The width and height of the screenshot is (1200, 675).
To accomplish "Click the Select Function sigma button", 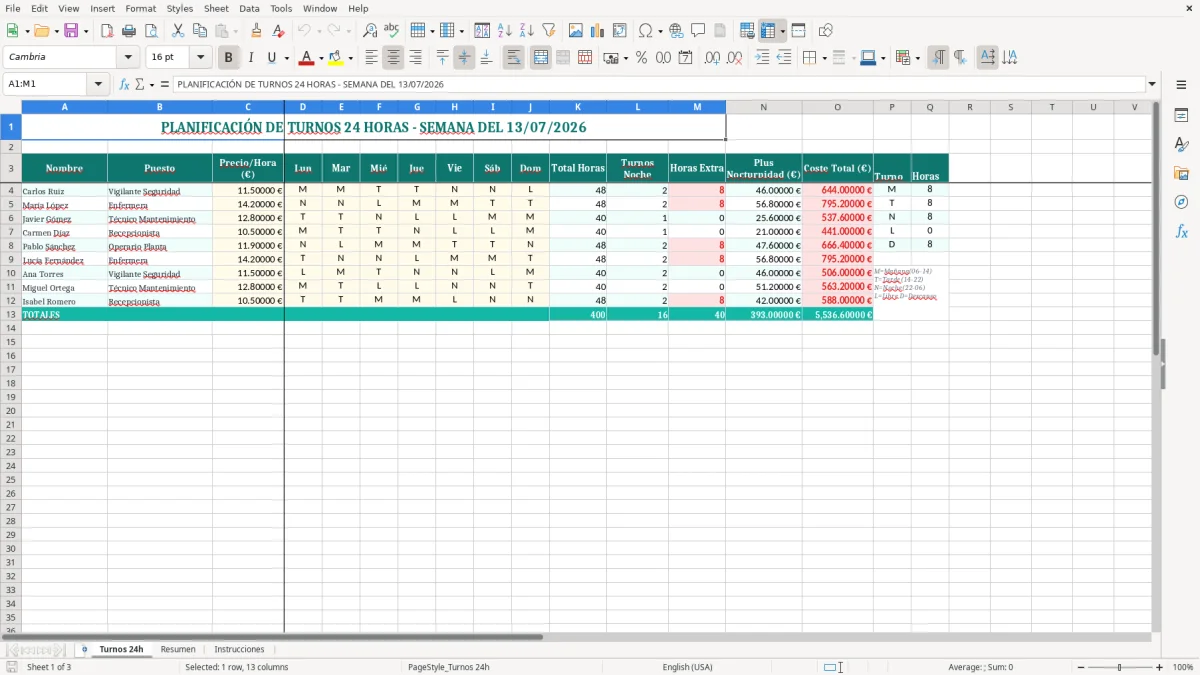I will point(140,84).
